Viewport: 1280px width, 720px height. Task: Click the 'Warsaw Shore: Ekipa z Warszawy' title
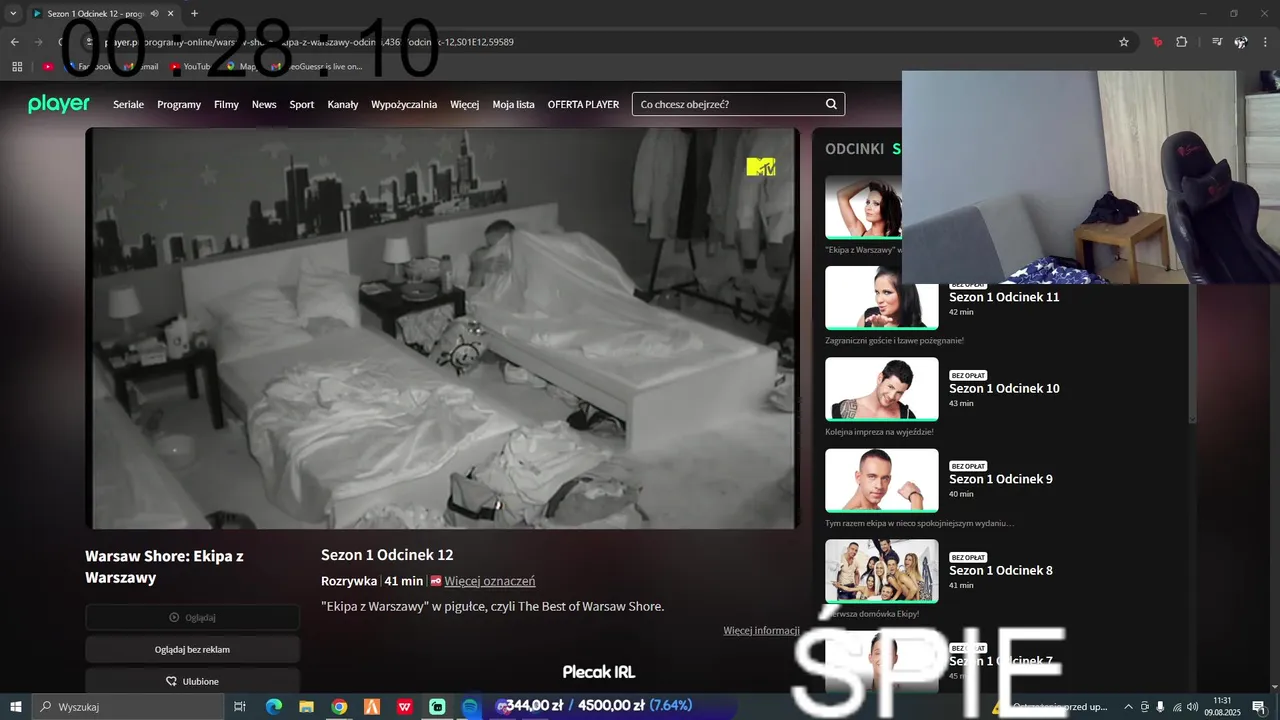click(x=164, y=567)
